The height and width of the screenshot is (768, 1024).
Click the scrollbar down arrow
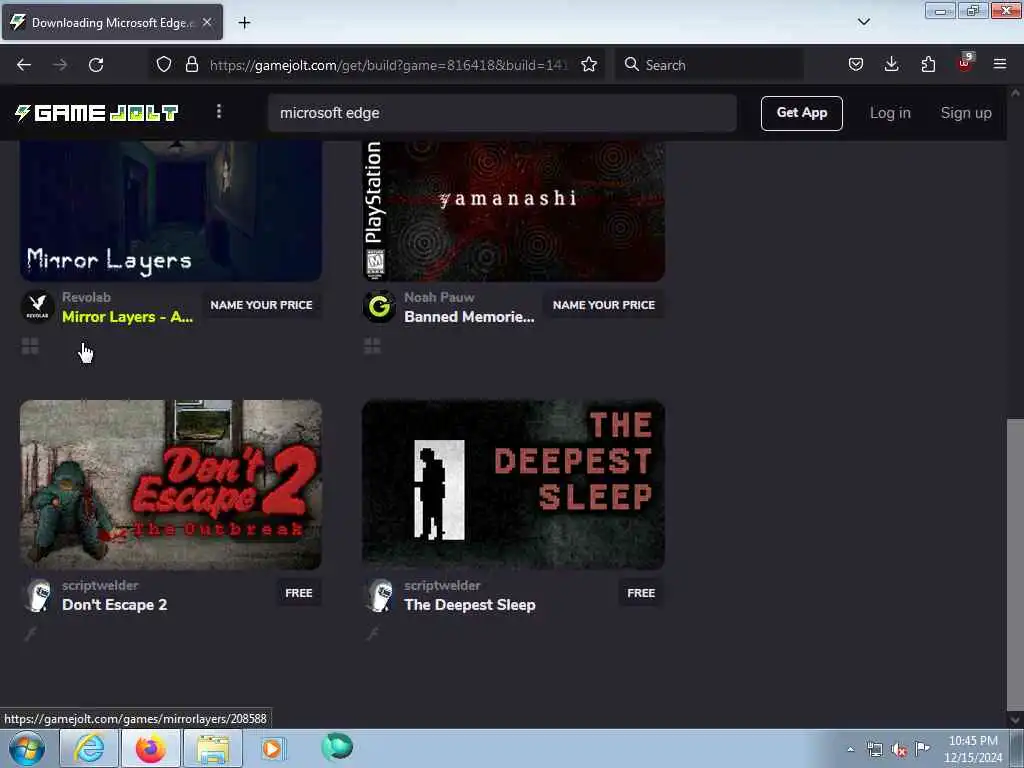click(x=1015, y=720)
